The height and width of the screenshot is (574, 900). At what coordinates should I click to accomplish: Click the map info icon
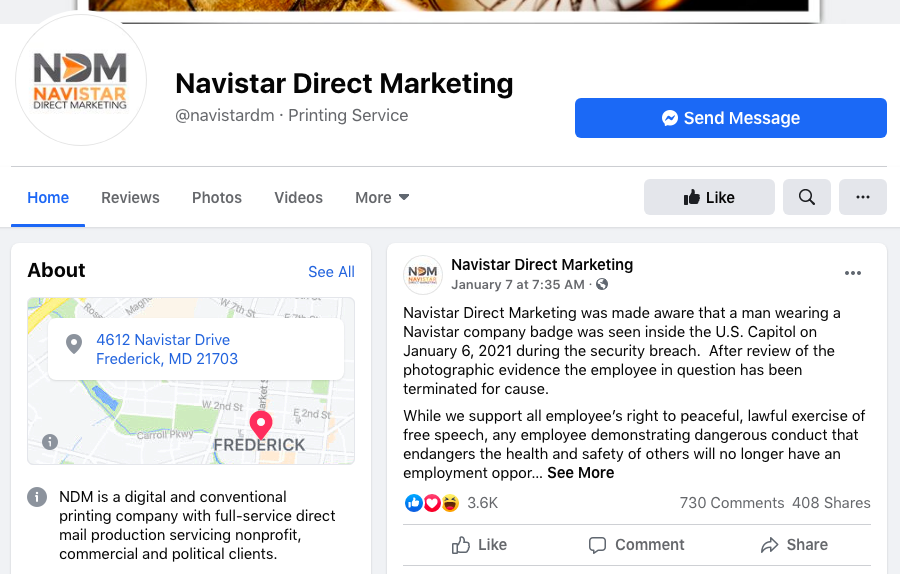click(x=50, y=441)
